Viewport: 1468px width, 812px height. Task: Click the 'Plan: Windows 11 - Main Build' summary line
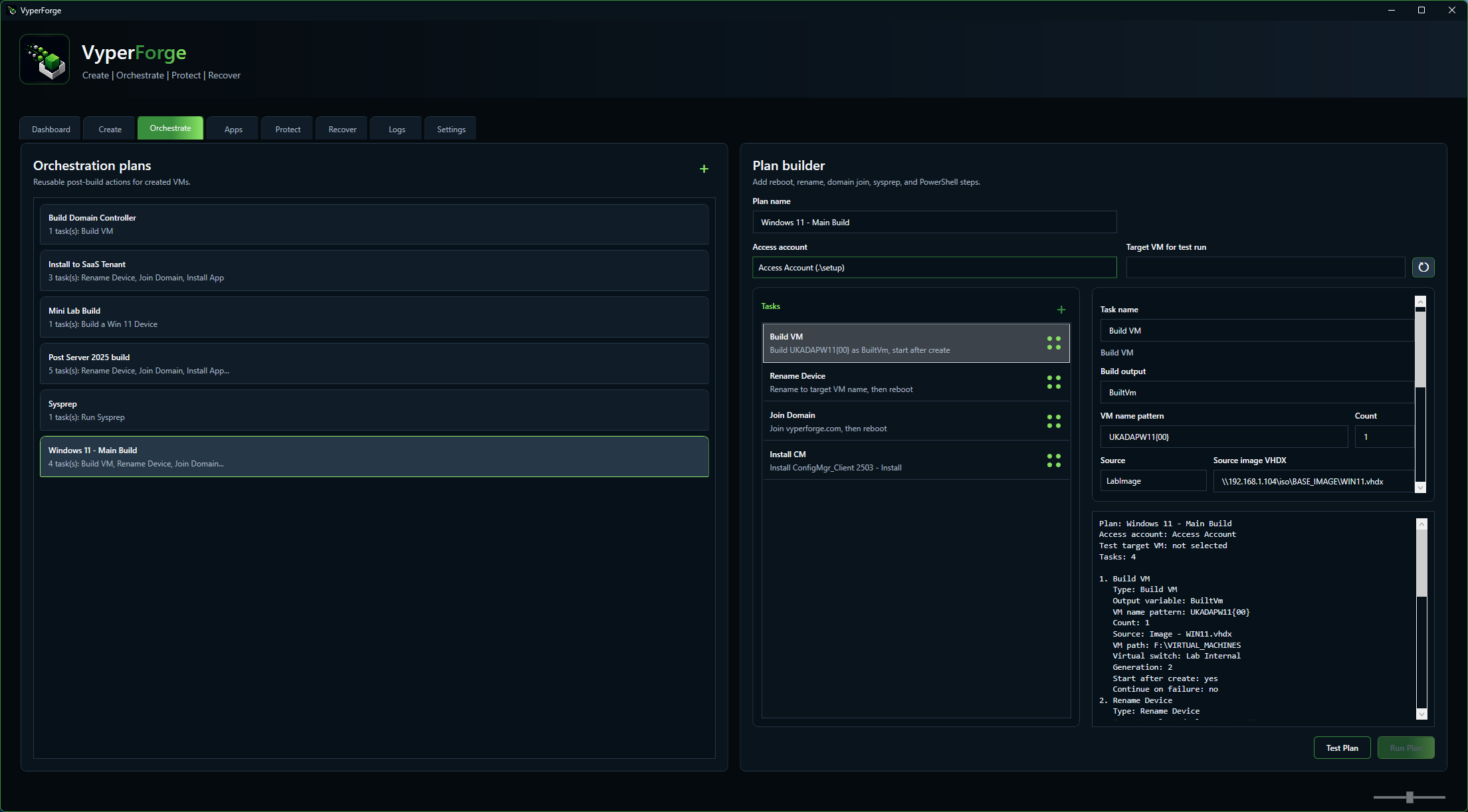[1164, 524]
